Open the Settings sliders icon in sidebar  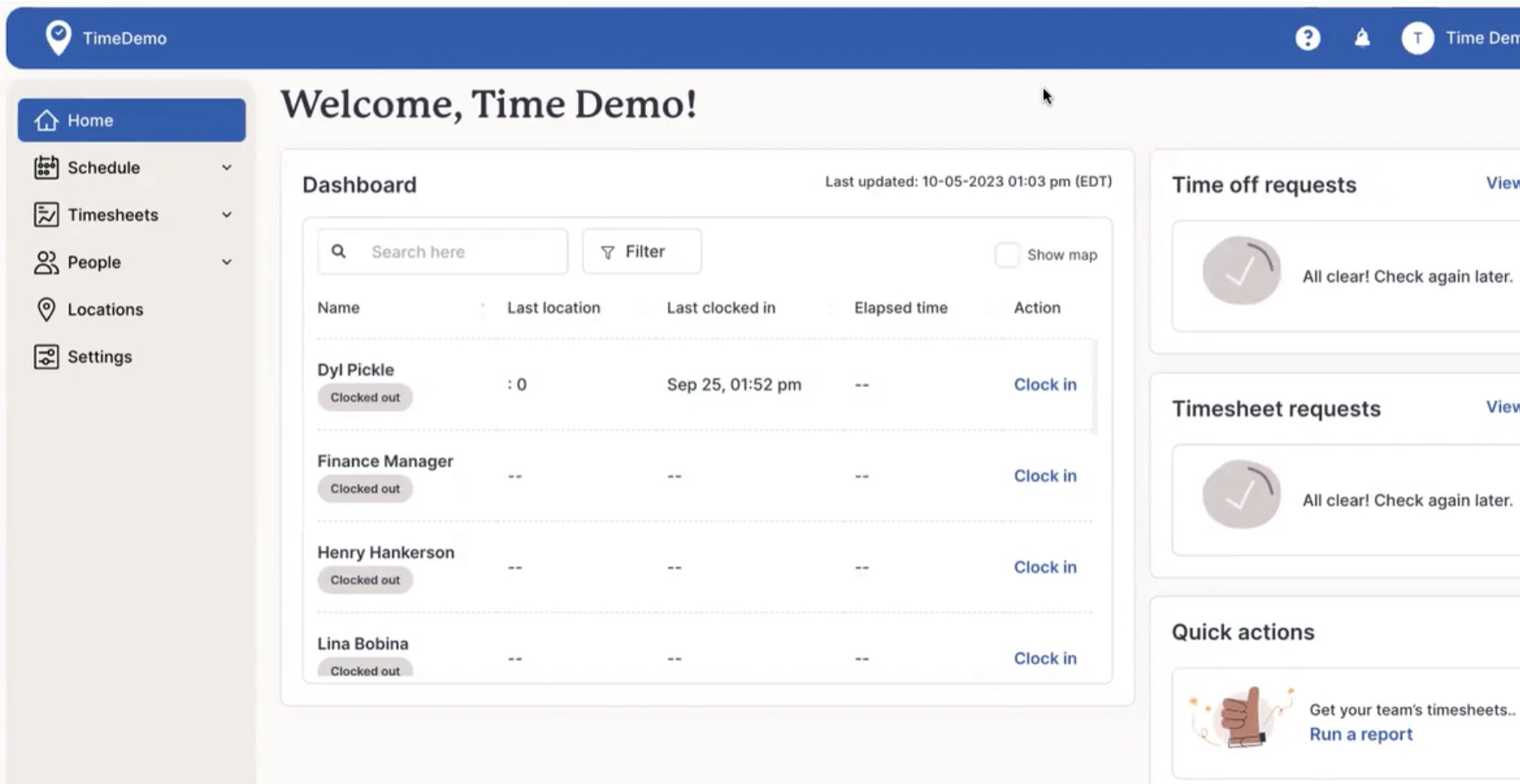coord(46,357)
